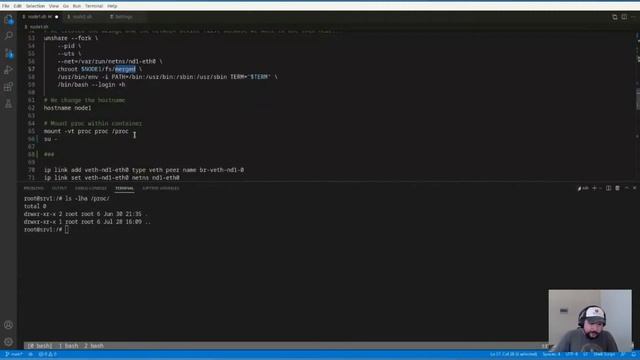Click the Spaces indentation setting

tap(551, 354)
